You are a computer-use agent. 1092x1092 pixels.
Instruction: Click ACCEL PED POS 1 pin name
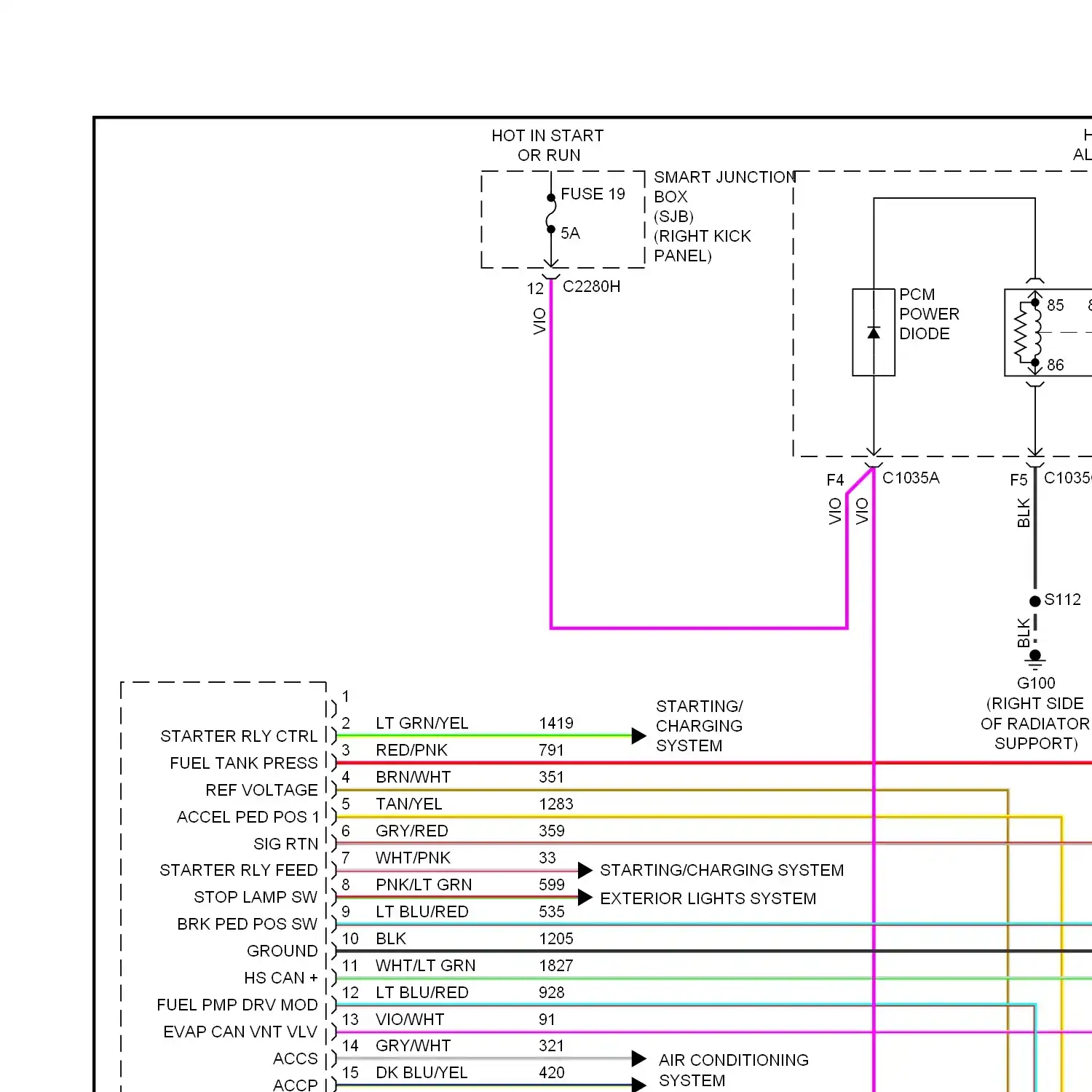click(248, 818)
